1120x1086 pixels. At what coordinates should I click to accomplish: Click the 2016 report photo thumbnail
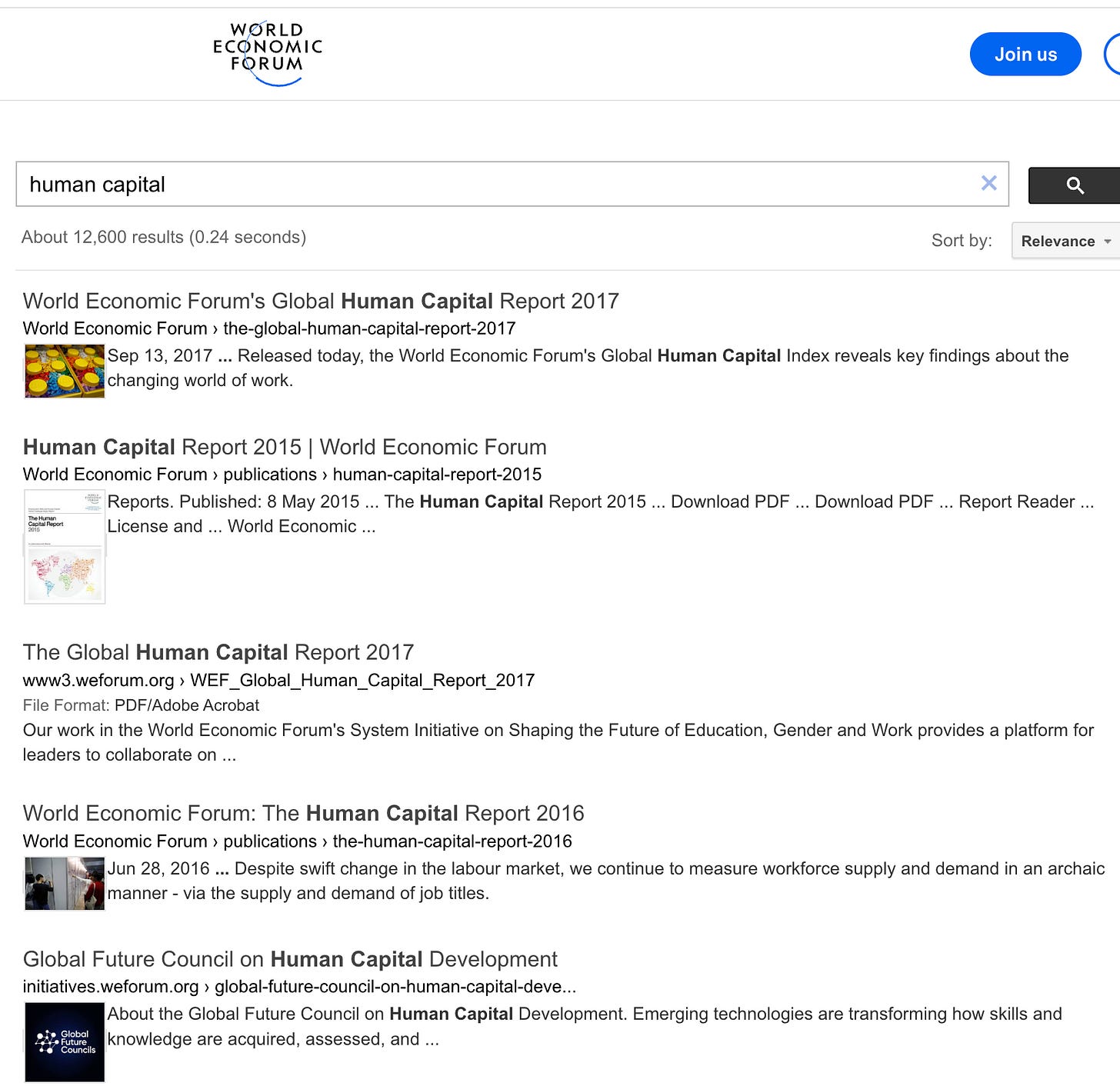click(65, 883)
